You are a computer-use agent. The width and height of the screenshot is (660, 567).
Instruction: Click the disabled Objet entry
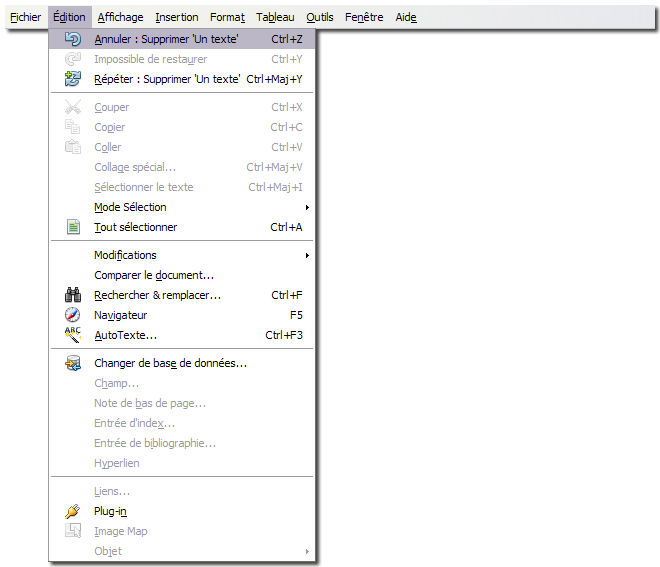click(182, 551)
